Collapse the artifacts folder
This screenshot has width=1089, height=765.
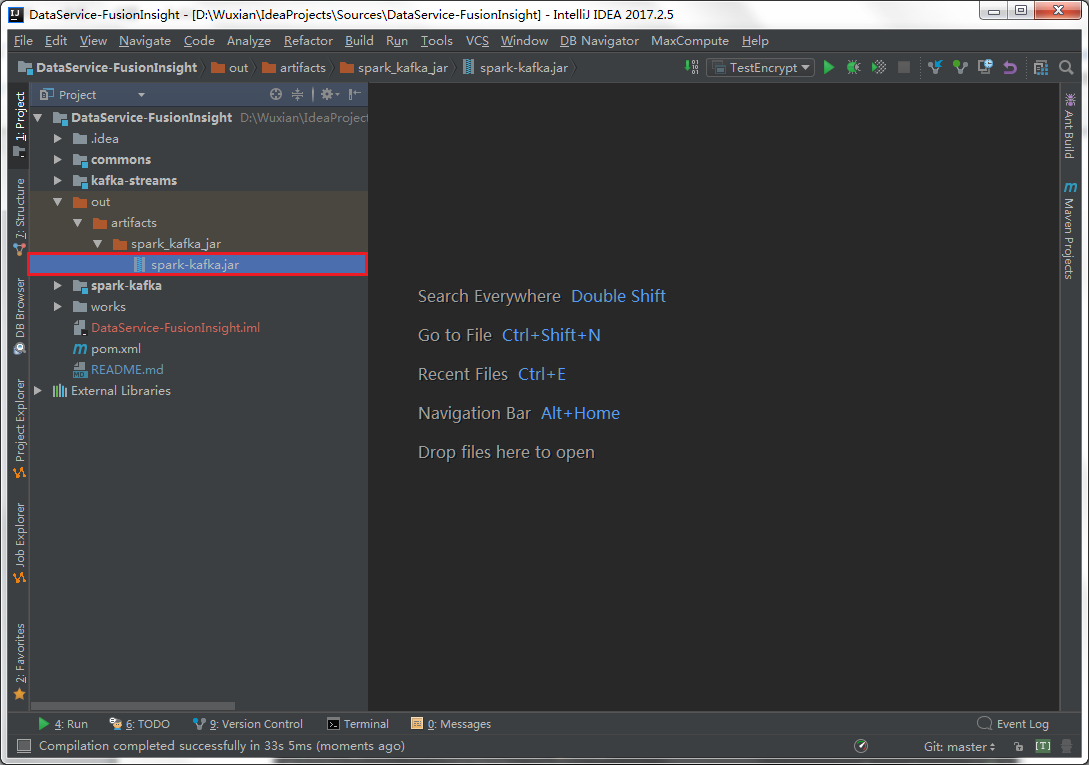(78, 222)
